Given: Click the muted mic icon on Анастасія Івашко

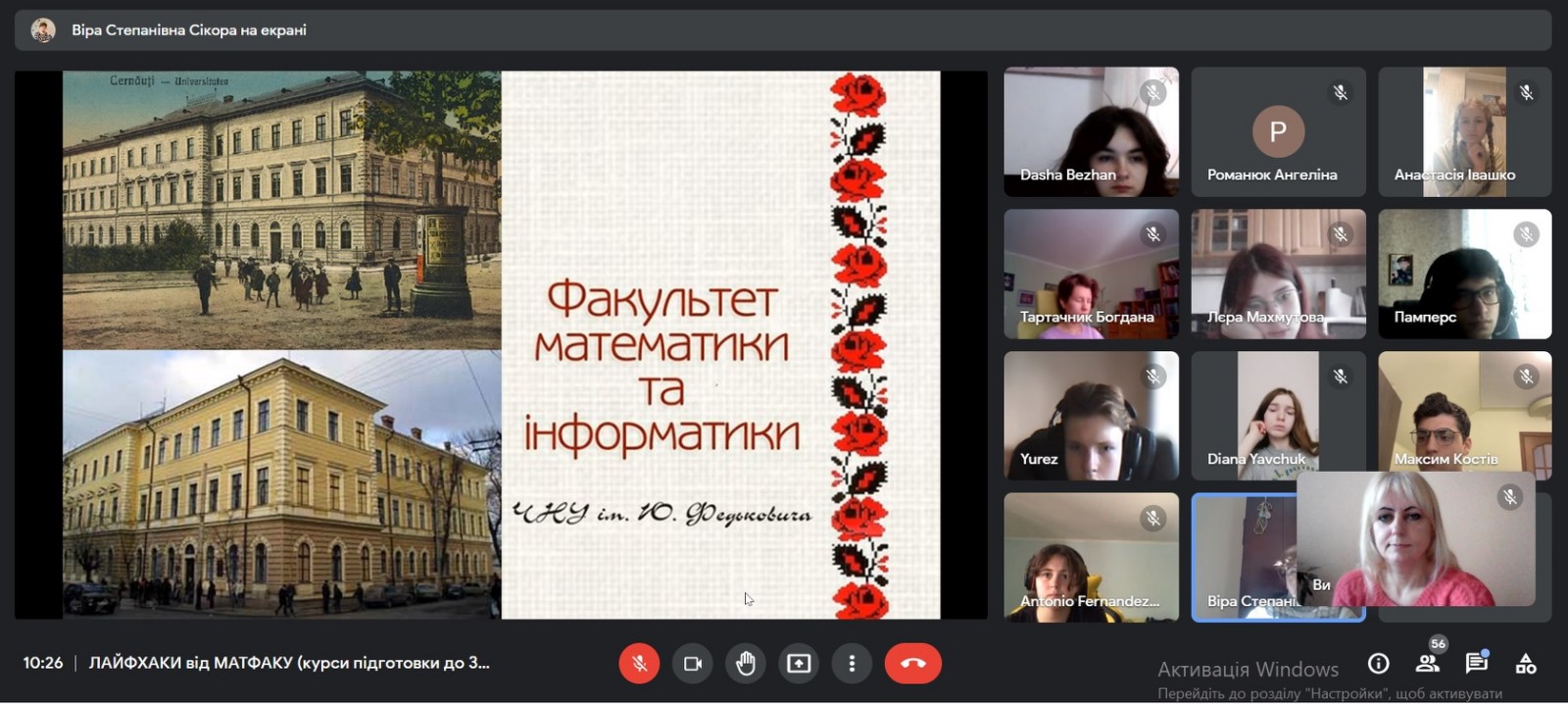Looking at the screenshot, I should pos(1527,93).
